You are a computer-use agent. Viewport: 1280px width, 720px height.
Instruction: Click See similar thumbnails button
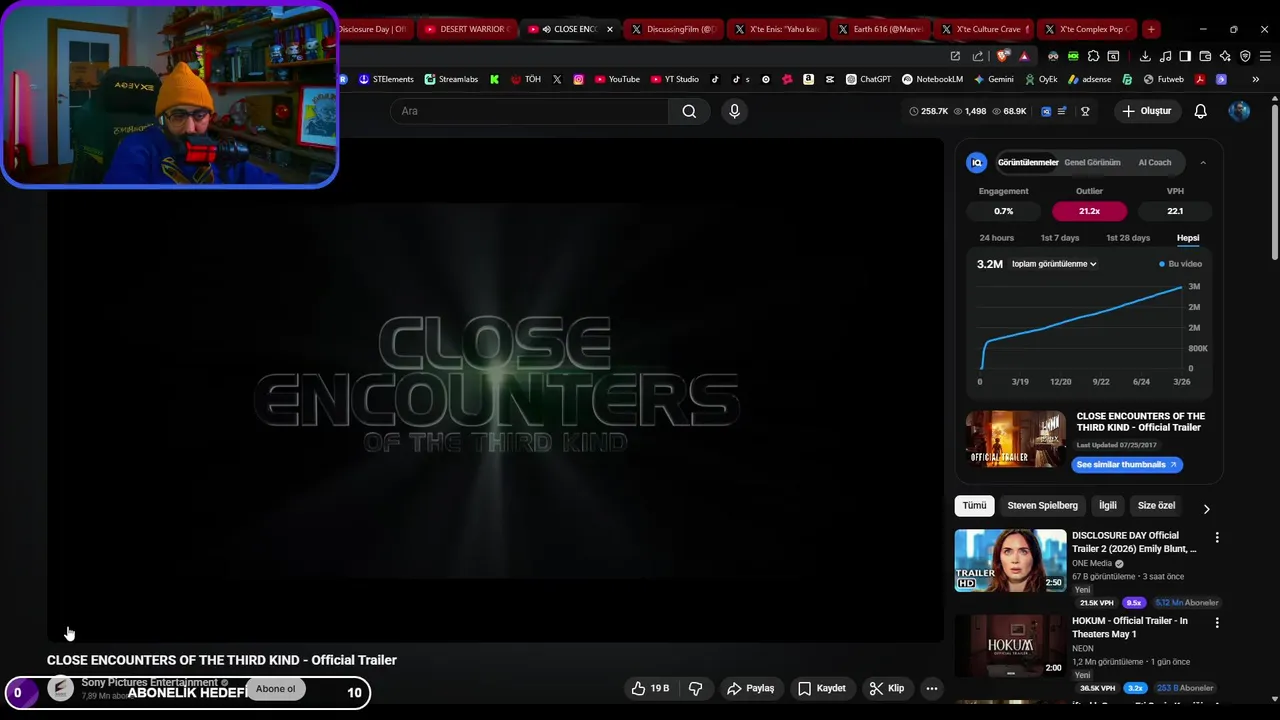[1127, 465]
